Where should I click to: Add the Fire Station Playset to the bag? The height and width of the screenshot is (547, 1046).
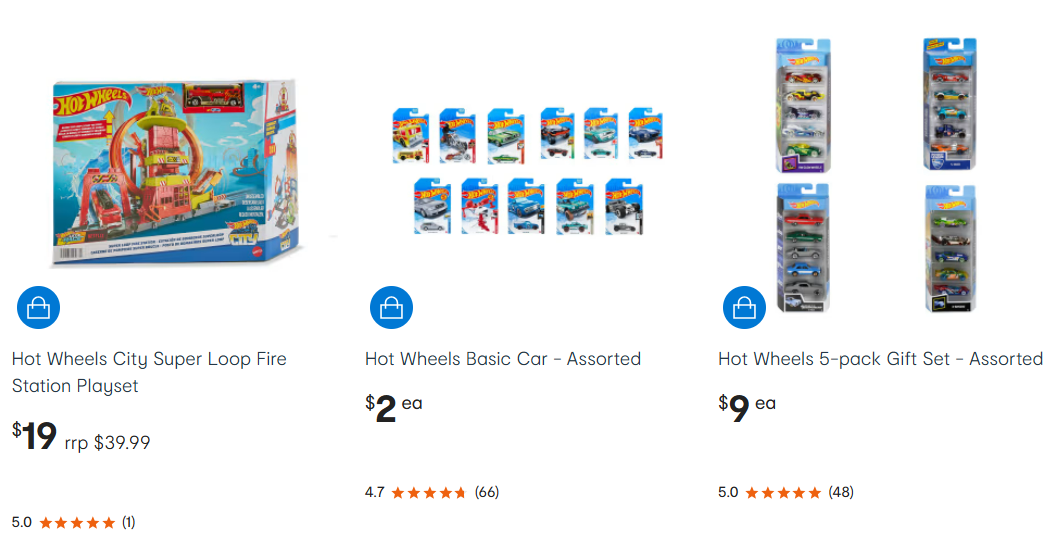(39, 308)
